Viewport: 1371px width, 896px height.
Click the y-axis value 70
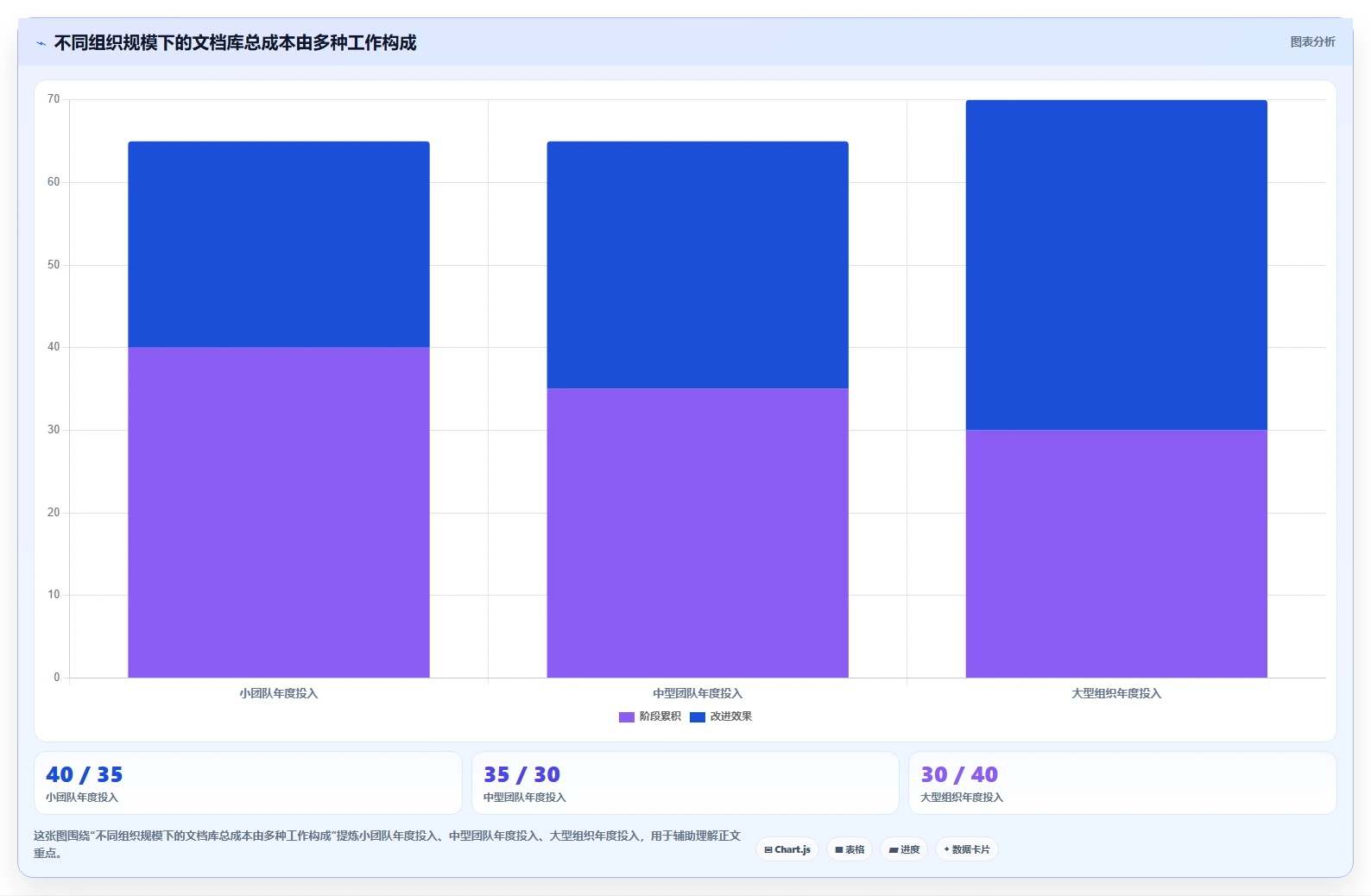[54, 99]
